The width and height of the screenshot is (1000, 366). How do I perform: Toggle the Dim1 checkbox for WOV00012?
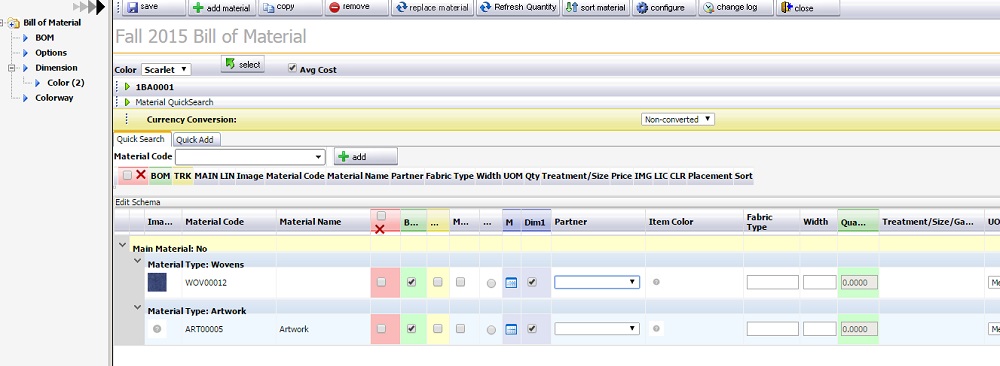[x=532, y=282]
